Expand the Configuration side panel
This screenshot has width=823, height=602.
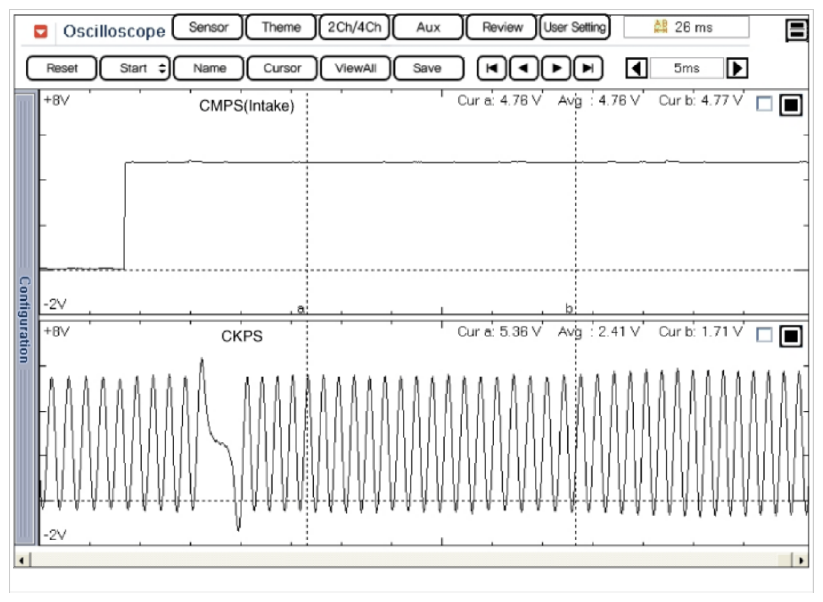coord(25,318)
